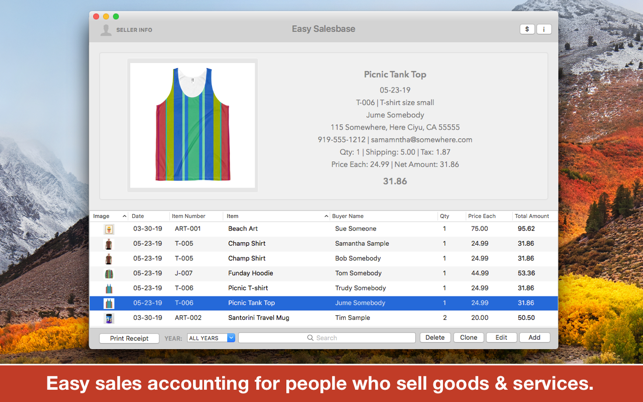Screen dimensions: 643x402
Task: Click 'ART-002' item number cell
Action: click(188, 317)
